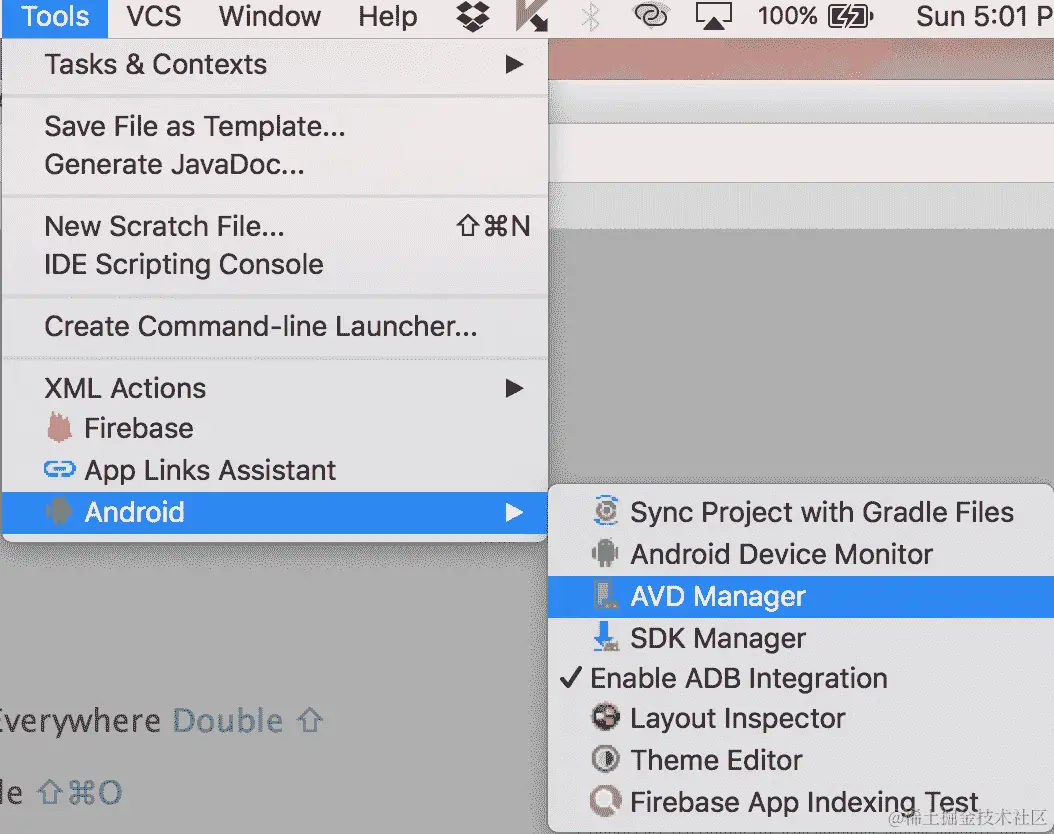Viewport: 1054px width, 834px height.
Task: Click the Creative Cloud menu bar icon
Action: click(x=650, y=16)
